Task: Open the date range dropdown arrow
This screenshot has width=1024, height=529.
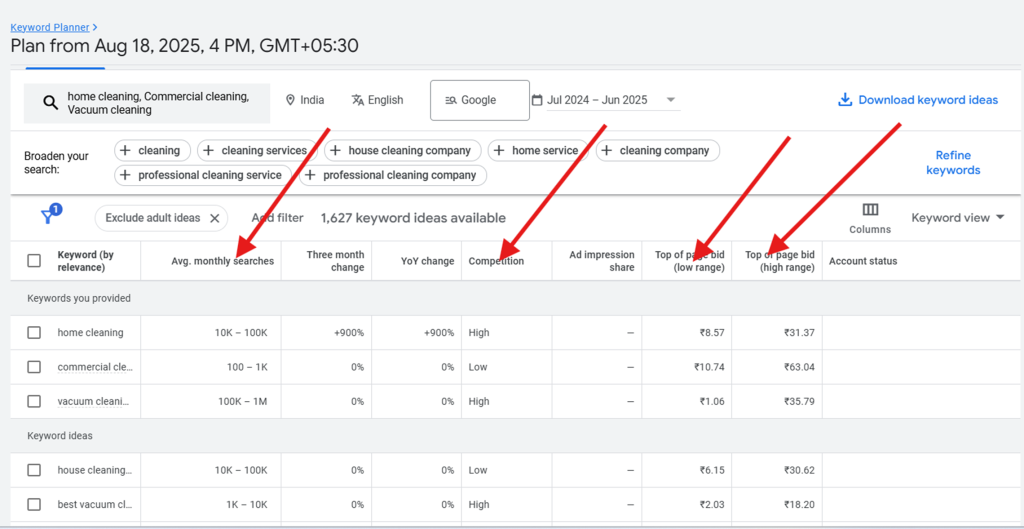Action: click(x=670, y=100)
